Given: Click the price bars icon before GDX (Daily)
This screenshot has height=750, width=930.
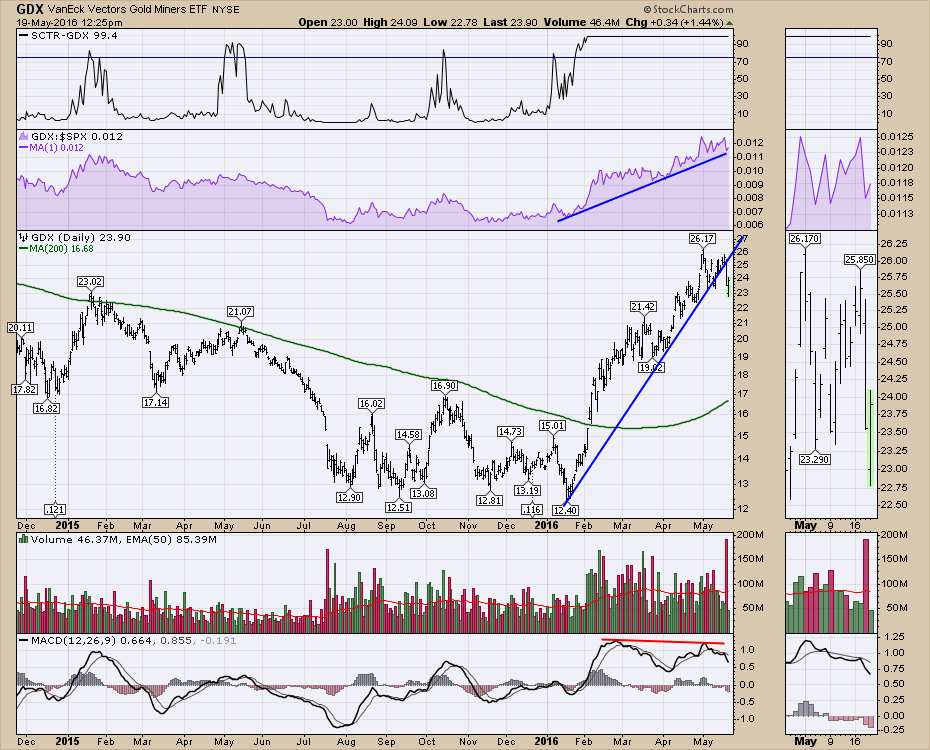Looking at the screenshot, I should 24,237.
